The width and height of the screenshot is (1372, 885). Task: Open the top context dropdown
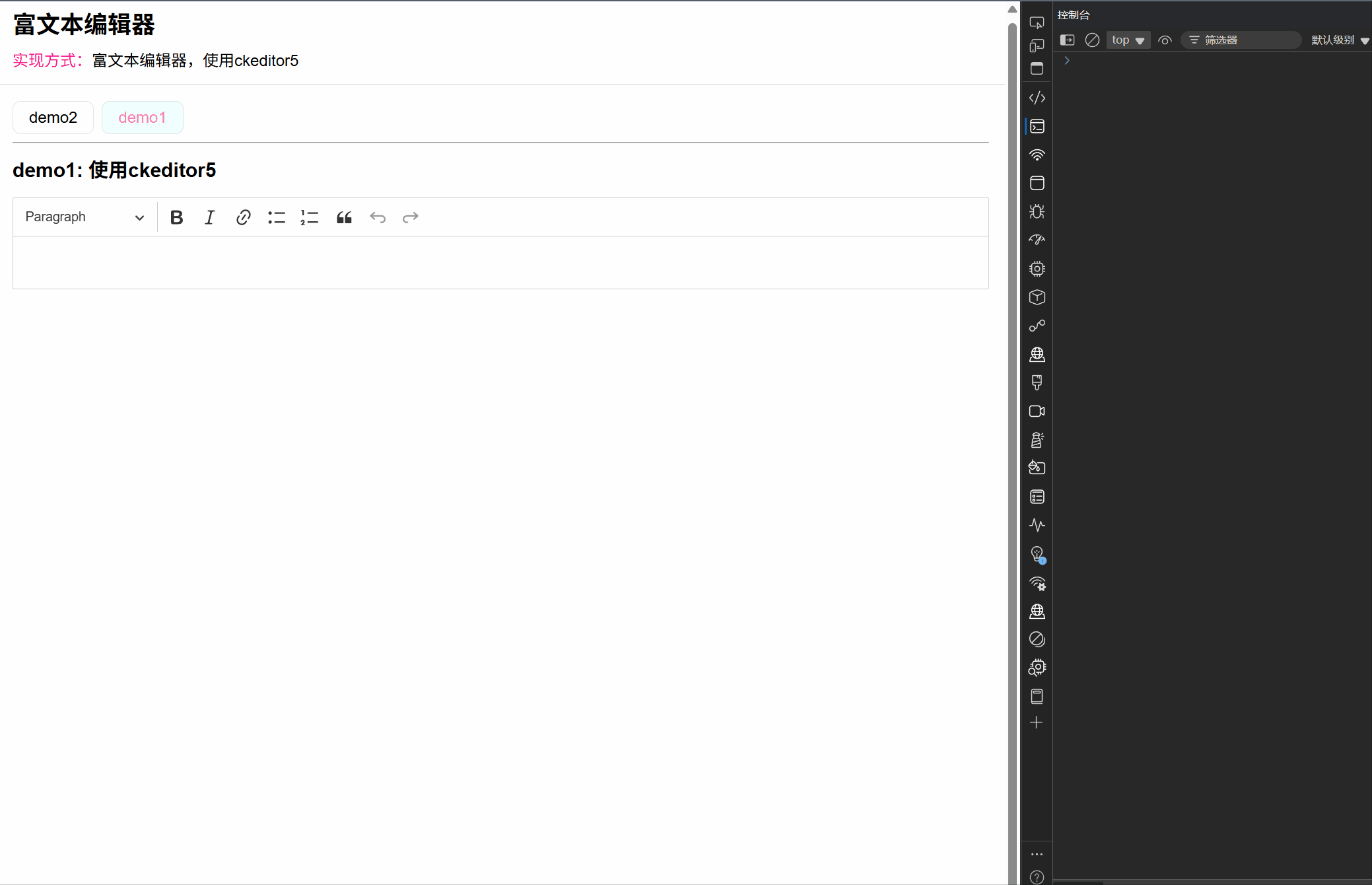click(1128, 40)
